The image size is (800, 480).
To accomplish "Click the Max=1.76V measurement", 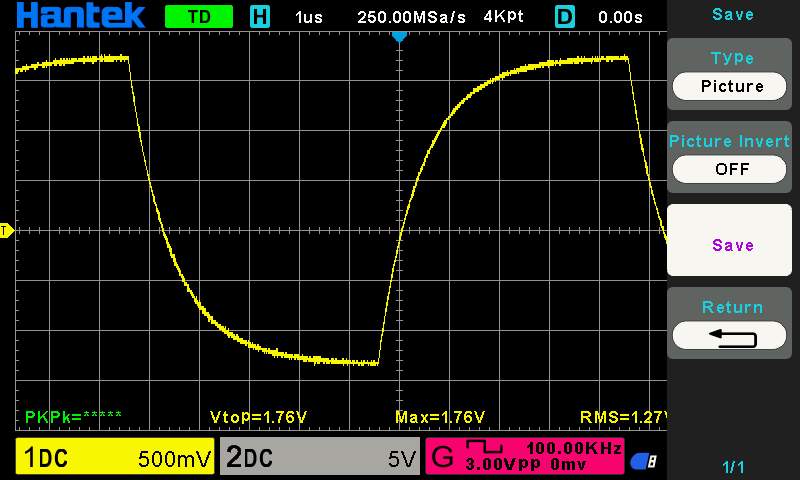I will point(440,417).
